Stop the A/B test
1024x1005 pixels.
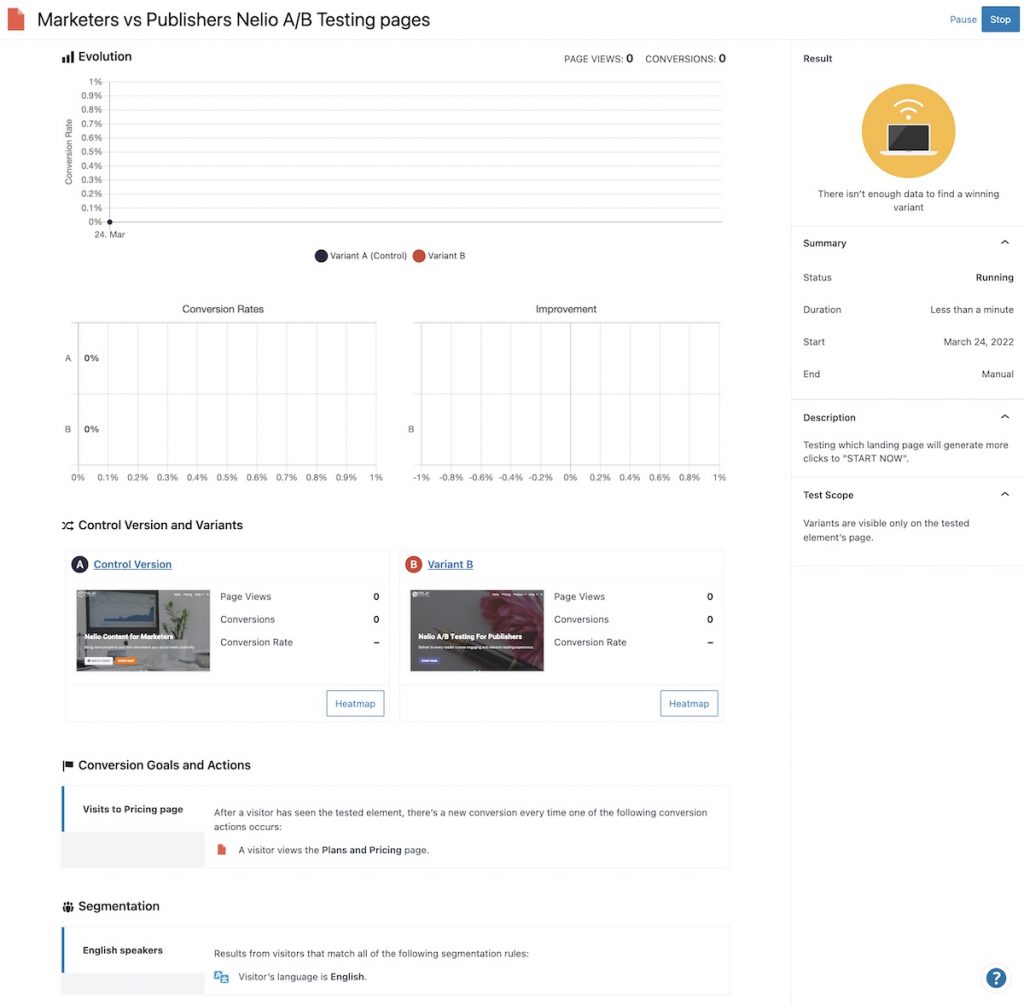point(1000,20)
